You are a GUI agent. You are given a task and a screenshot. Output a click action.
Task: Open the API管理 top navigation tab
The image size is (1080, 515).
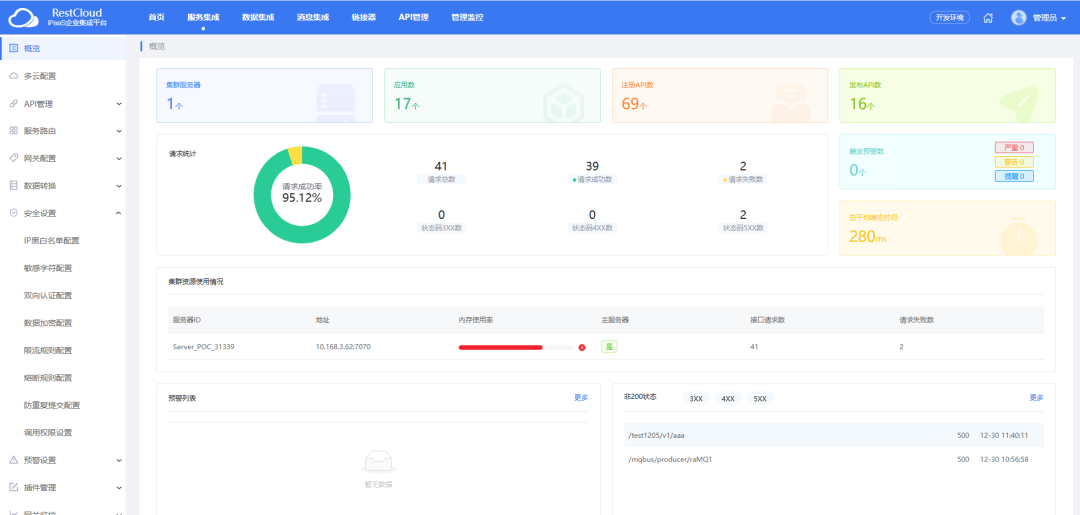(x=413, y=18)
